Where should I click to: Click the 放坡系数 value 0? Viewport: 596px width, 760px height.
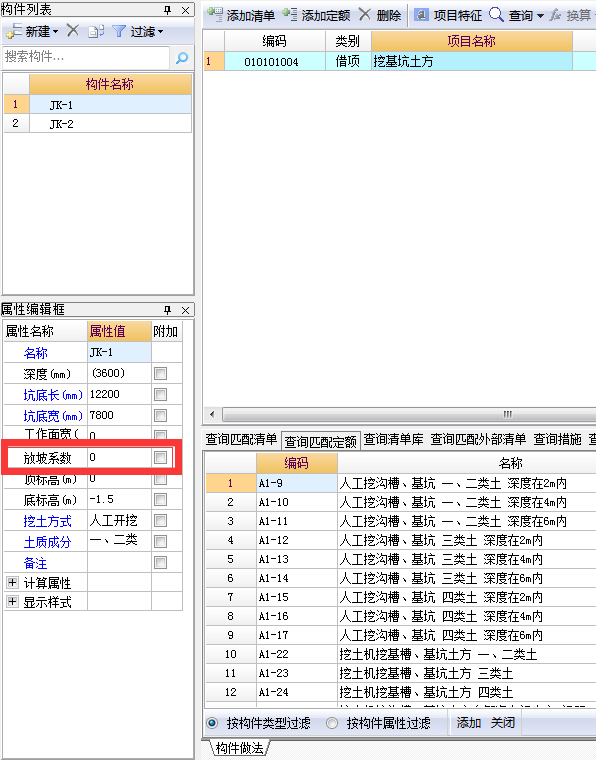click(119, 457)
